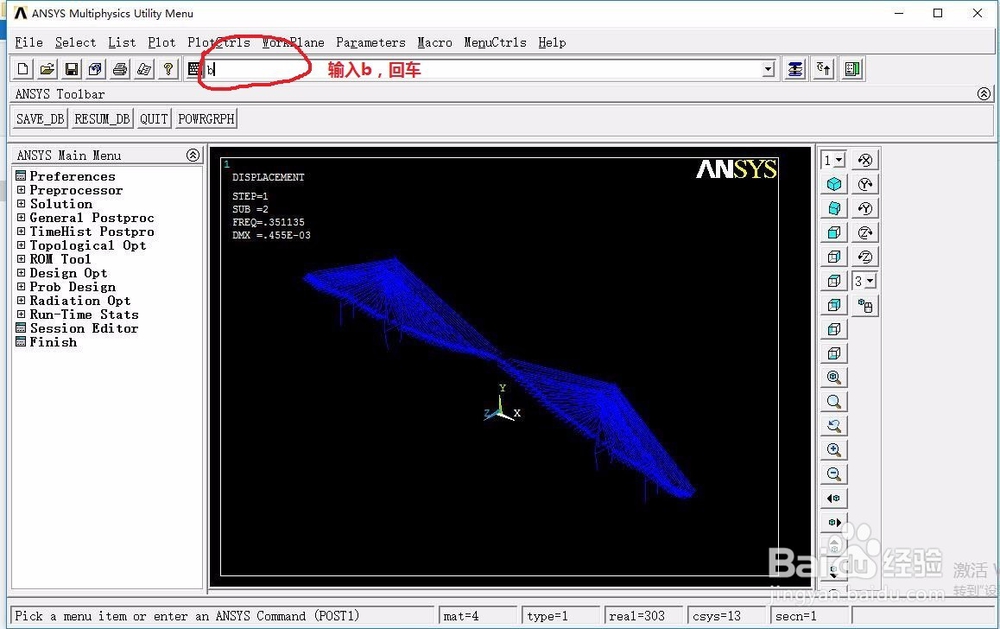Click the keyboard command prompt icon
This screenshot has width=1000, height=629.
[x=194, y=69]
